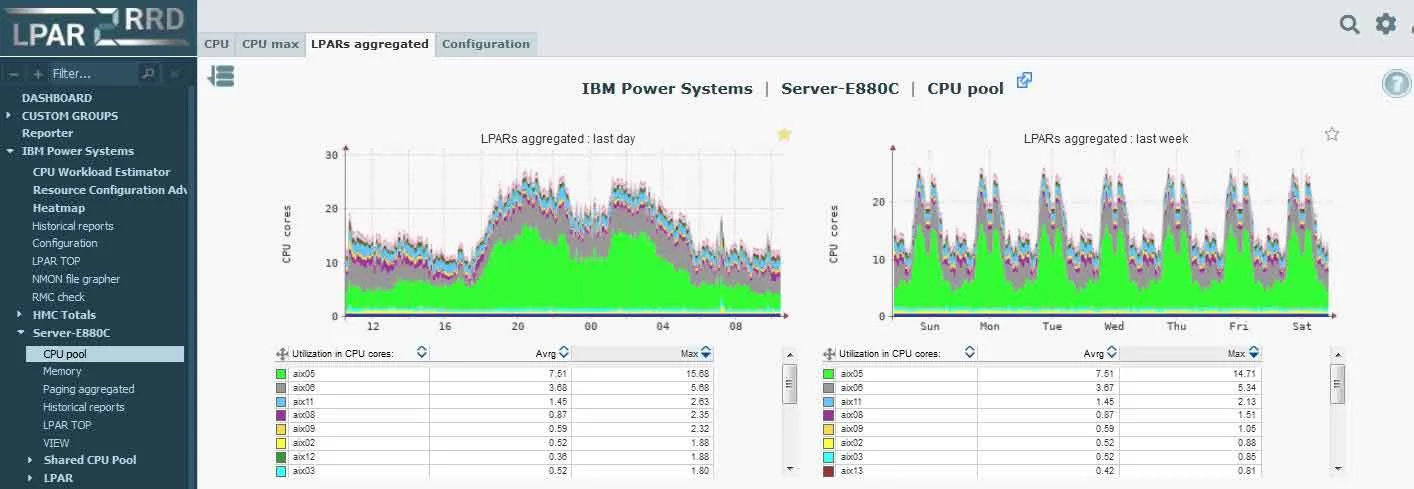Click aix06 gray swatch in last day legend
1414x489 pixels.
tap(282, 390)
